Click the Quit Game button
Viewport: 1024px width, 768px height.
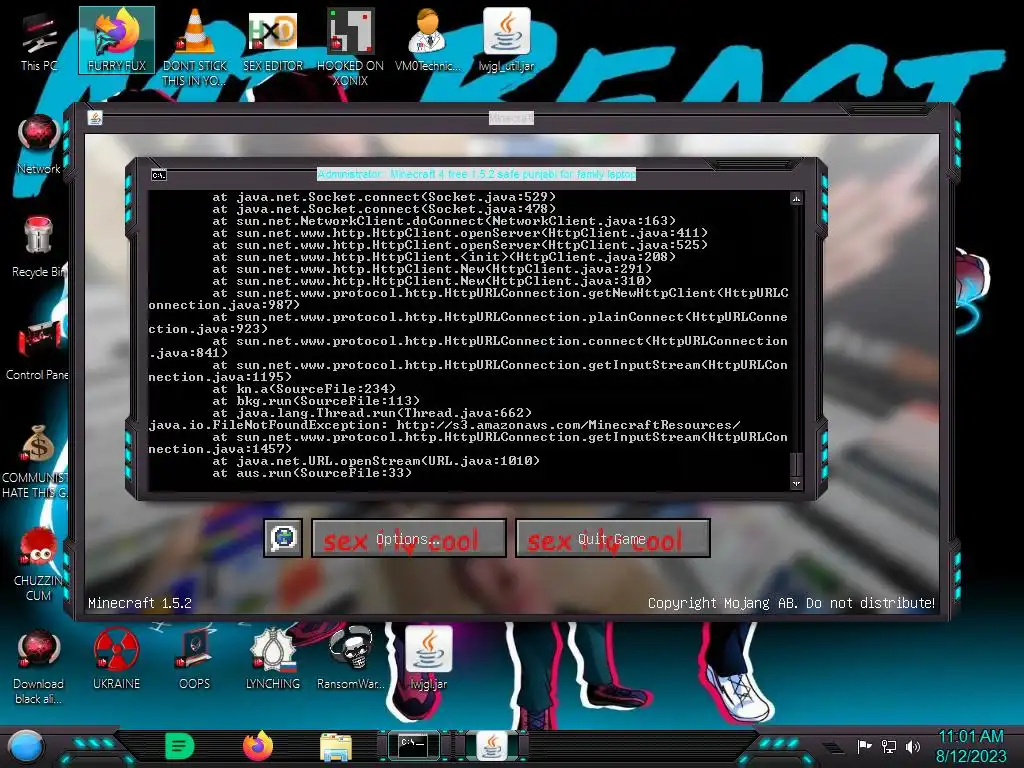tap(613, 538)
